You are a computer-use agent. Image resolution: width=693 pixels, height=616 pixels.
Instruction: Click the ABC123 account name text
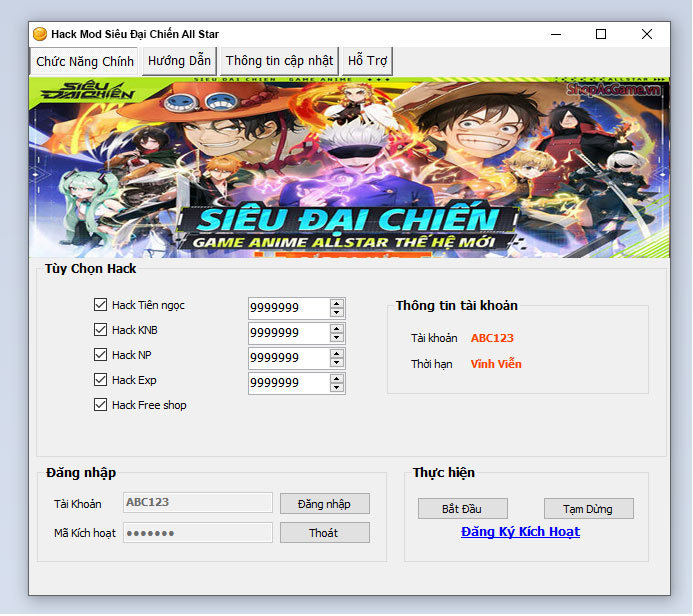pyautogui.click(x=492, y=338)
